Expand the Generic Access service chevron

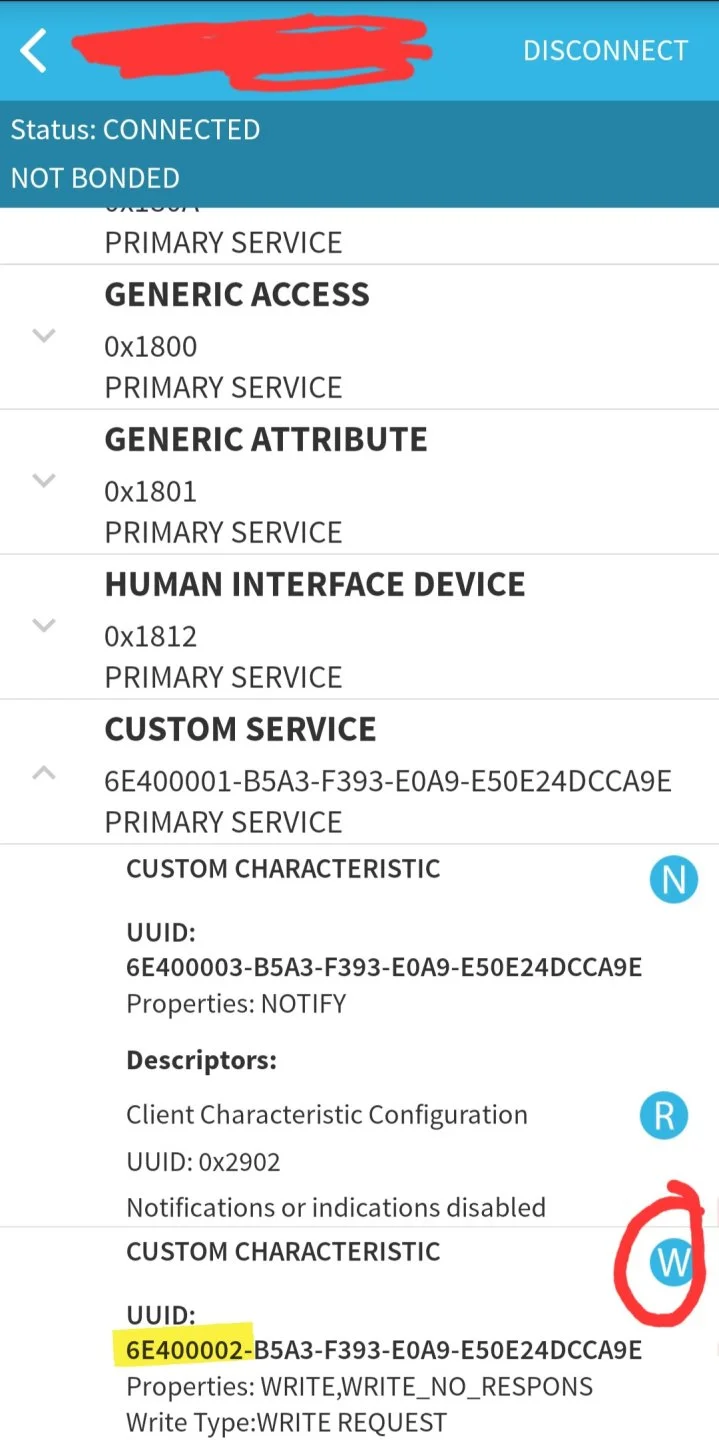click(44, 336)
